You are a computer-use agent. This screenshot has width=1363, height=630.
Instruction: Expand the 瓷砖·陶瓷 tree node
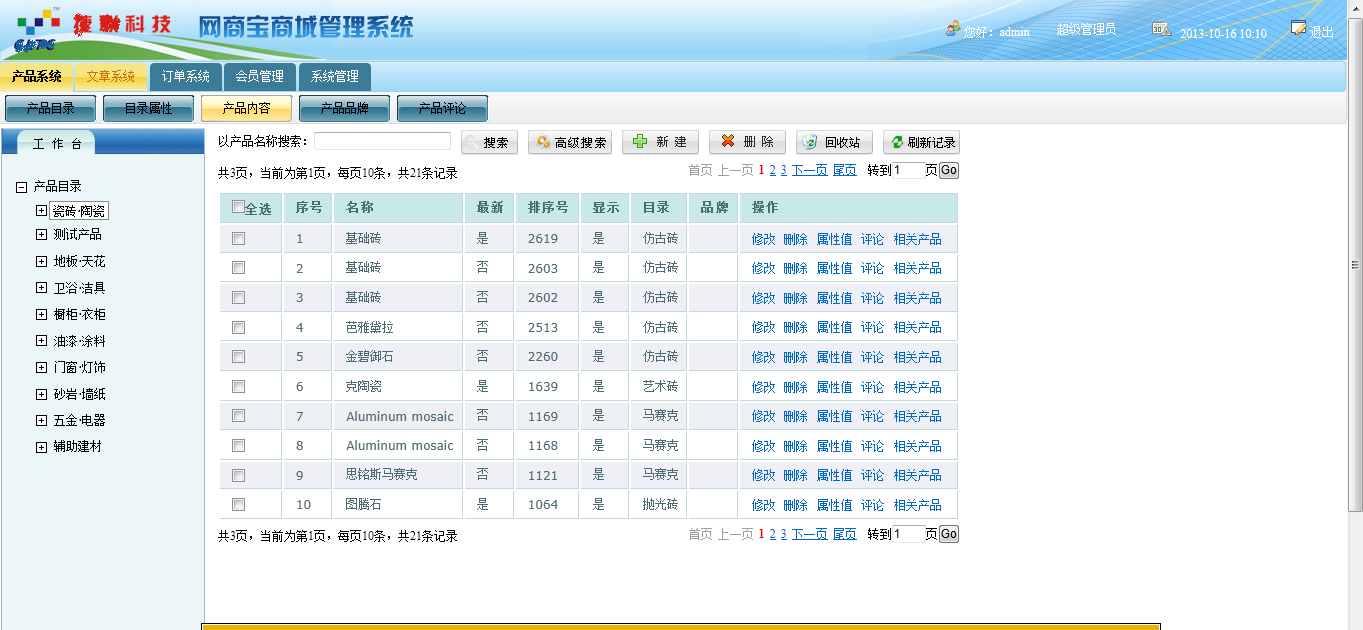(41, 211)
